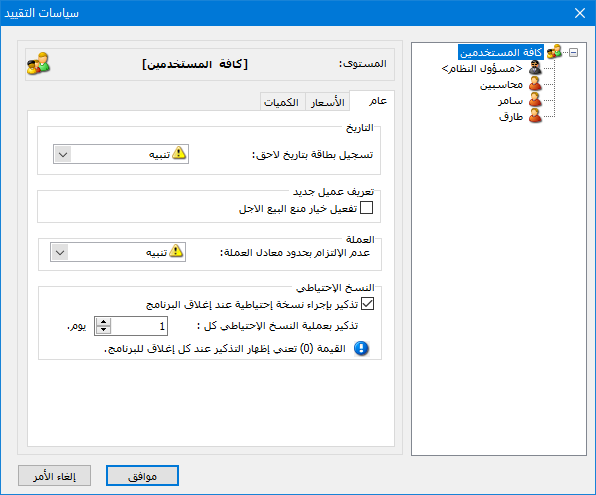This screenshot has height=495, width=596.
Task: Click the محاسبين user icon
Action: pyautogui.click(x=535, y=84)
